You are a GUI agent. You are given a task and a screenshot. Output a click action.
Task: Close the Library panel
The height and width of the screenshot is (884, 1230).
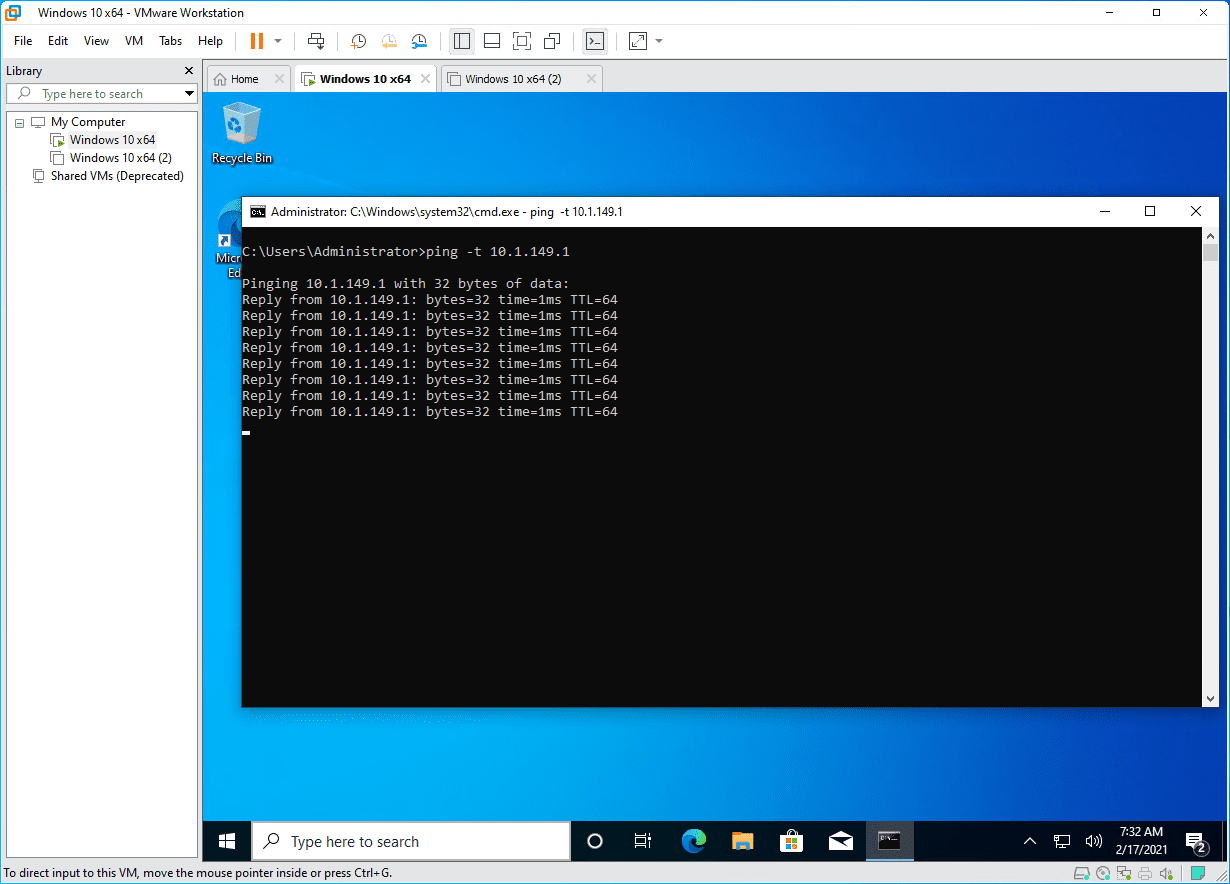click(189, 71)
